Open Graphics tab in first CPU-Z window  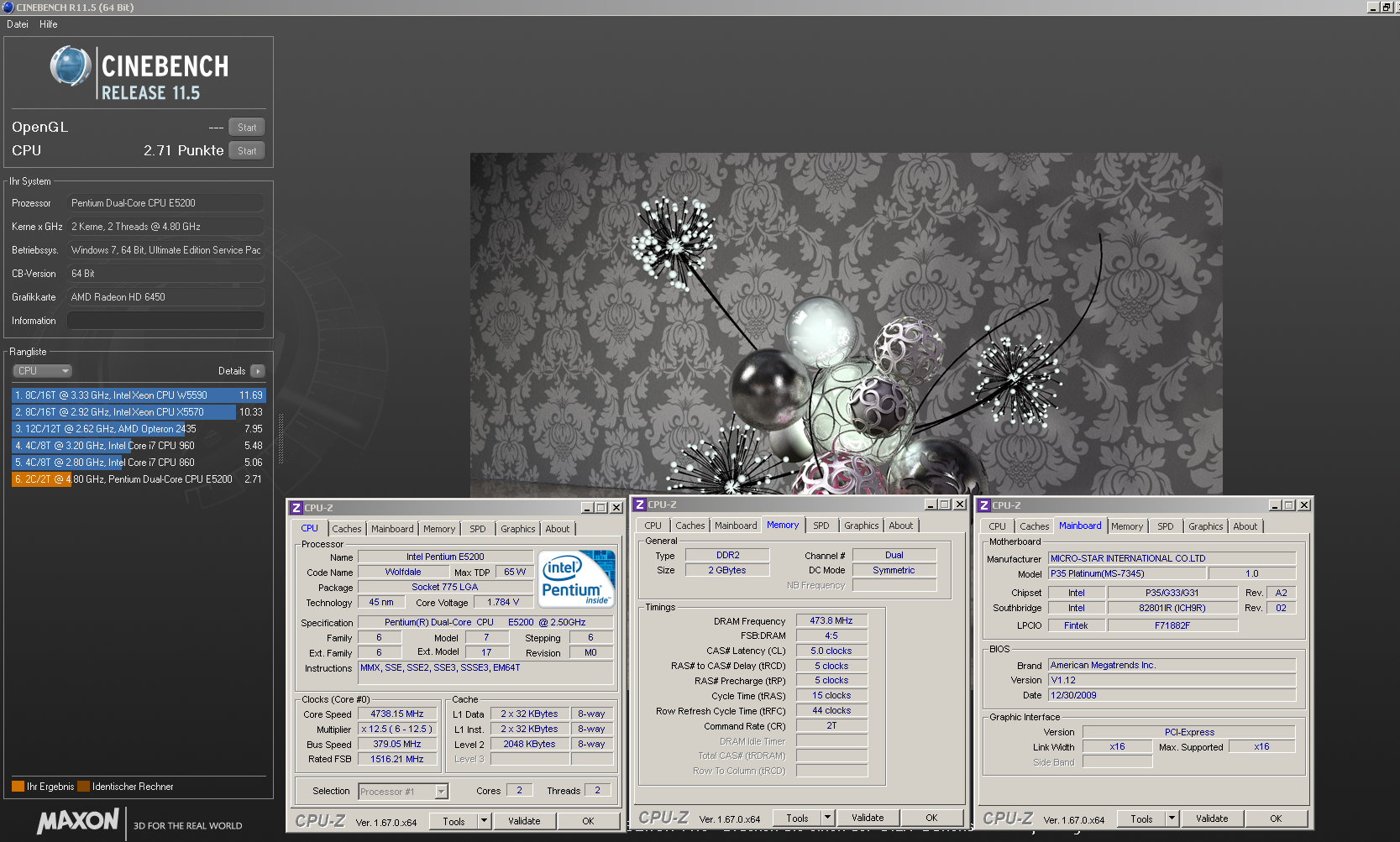[518, 529]
